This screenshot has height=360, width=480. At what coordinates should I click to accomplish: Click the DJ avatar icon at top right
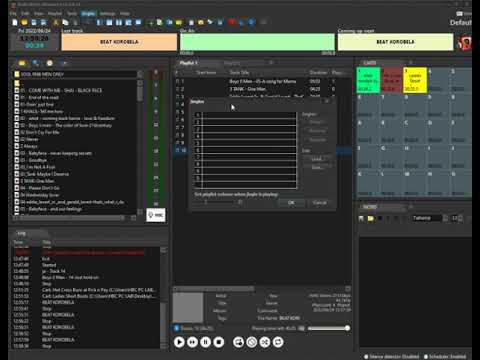click(x=465, y=43)
